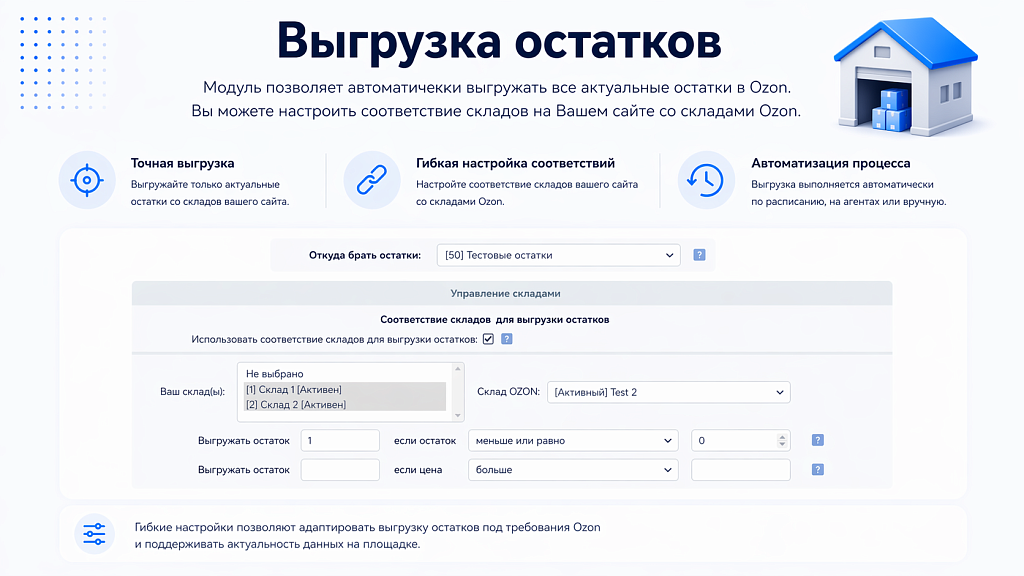Click scroll down arrow of warehouse list
Screen dimensions: 1024x576
458,415
